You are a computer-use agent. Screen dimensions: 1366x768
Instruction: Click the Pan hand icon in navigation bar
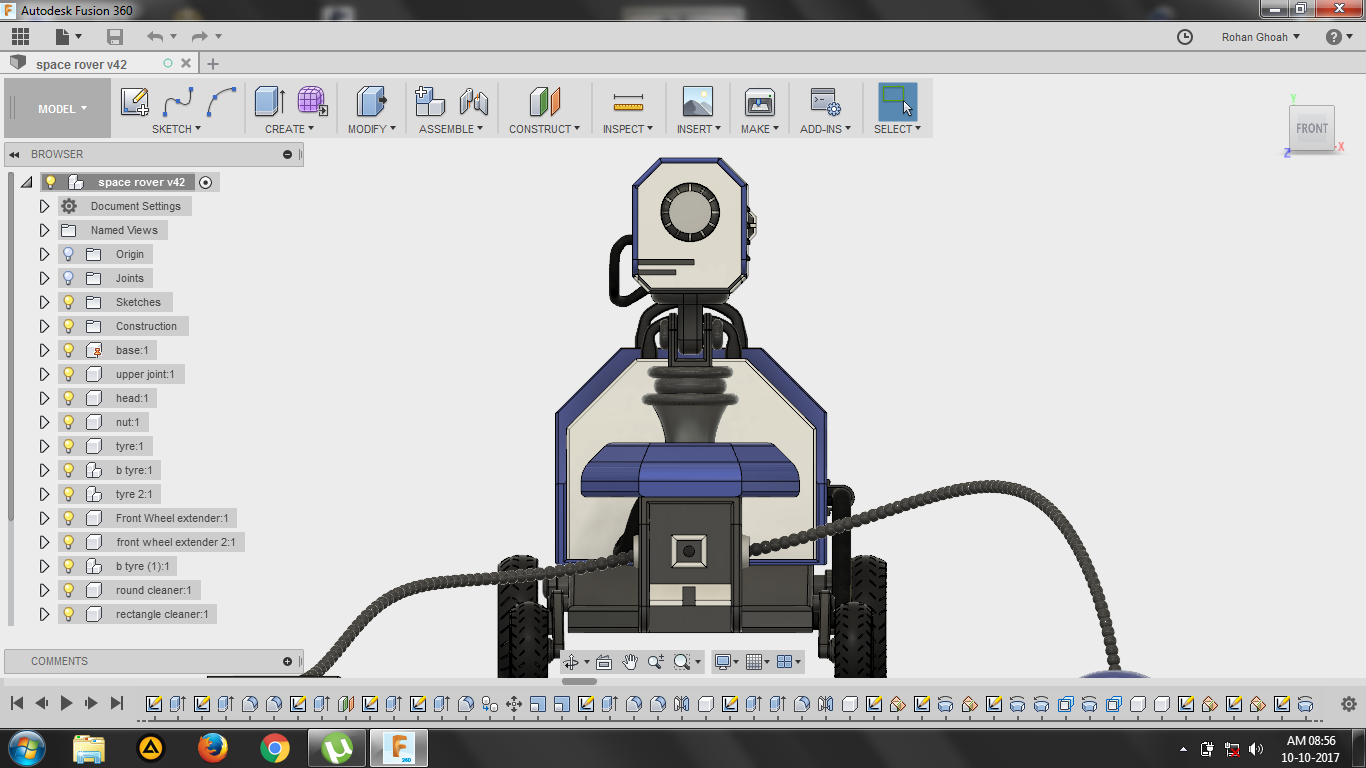(x=630, y=662)
